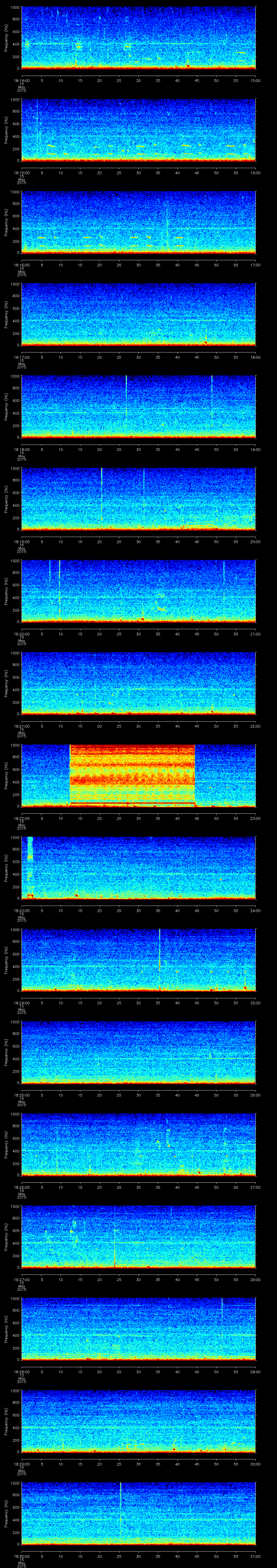Select the spectrogram panel starting at 18:25:00
This screenshot has width=277, height=1568.
pos(139,1052)
